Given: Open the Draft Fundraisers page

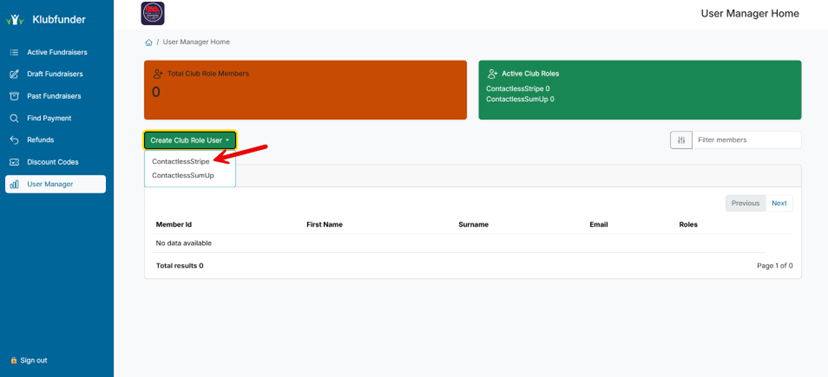Looking at the screenshot, I should click(55, 74).
